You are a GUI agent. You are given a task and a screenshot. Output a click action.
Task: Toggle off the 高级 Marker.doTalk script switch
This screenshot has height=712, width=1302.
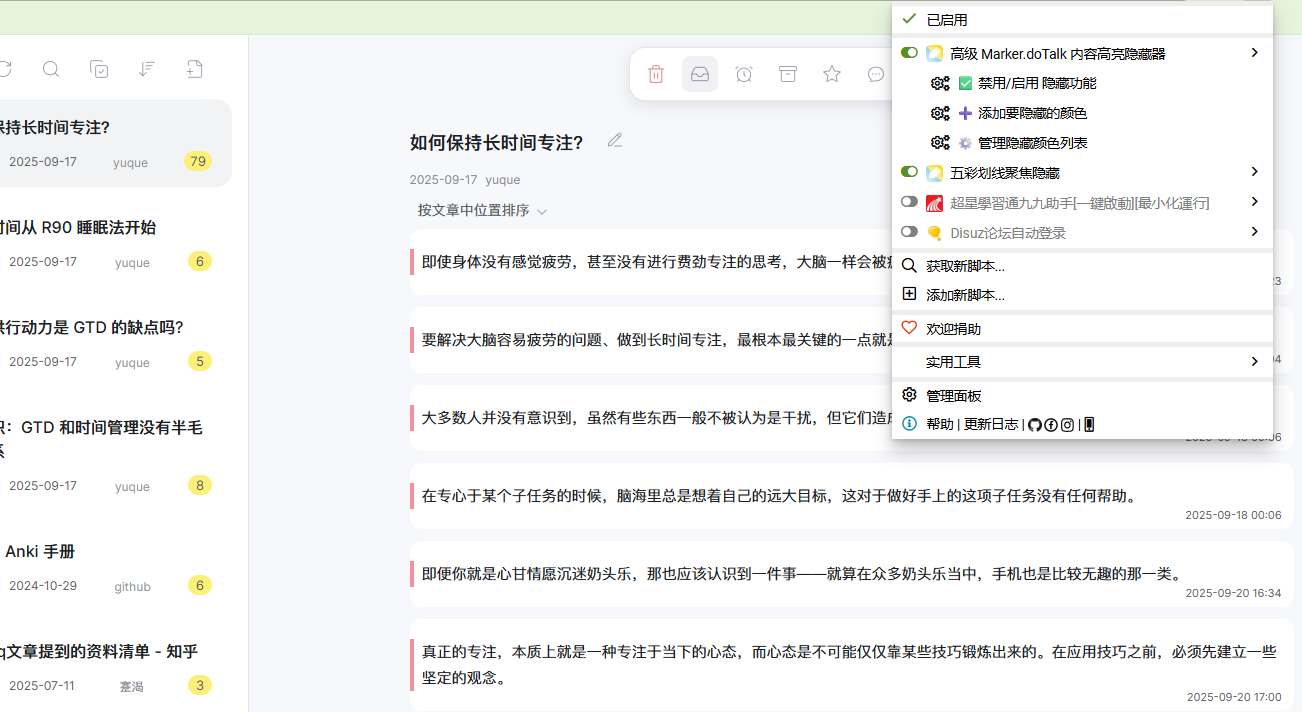click(909, 53)
